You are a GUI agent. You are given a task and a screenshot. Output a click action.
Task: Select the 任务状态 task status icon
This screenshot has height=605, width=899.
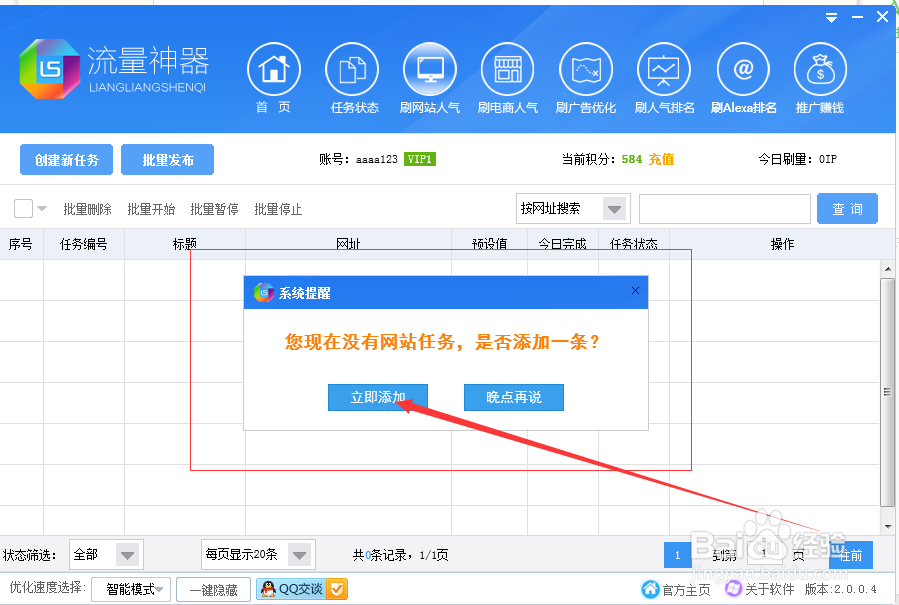click(351, 70)
